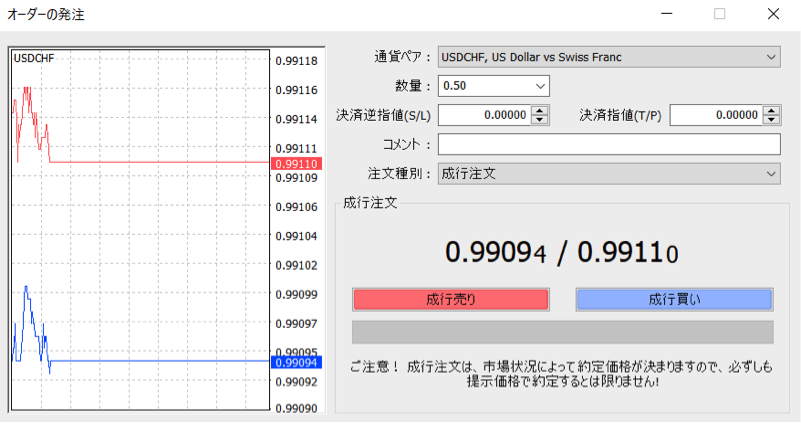Click the 0.99106 price axis label
This screenshot has width=801, height=423.
pyautogui.click(x=296, y=207)
